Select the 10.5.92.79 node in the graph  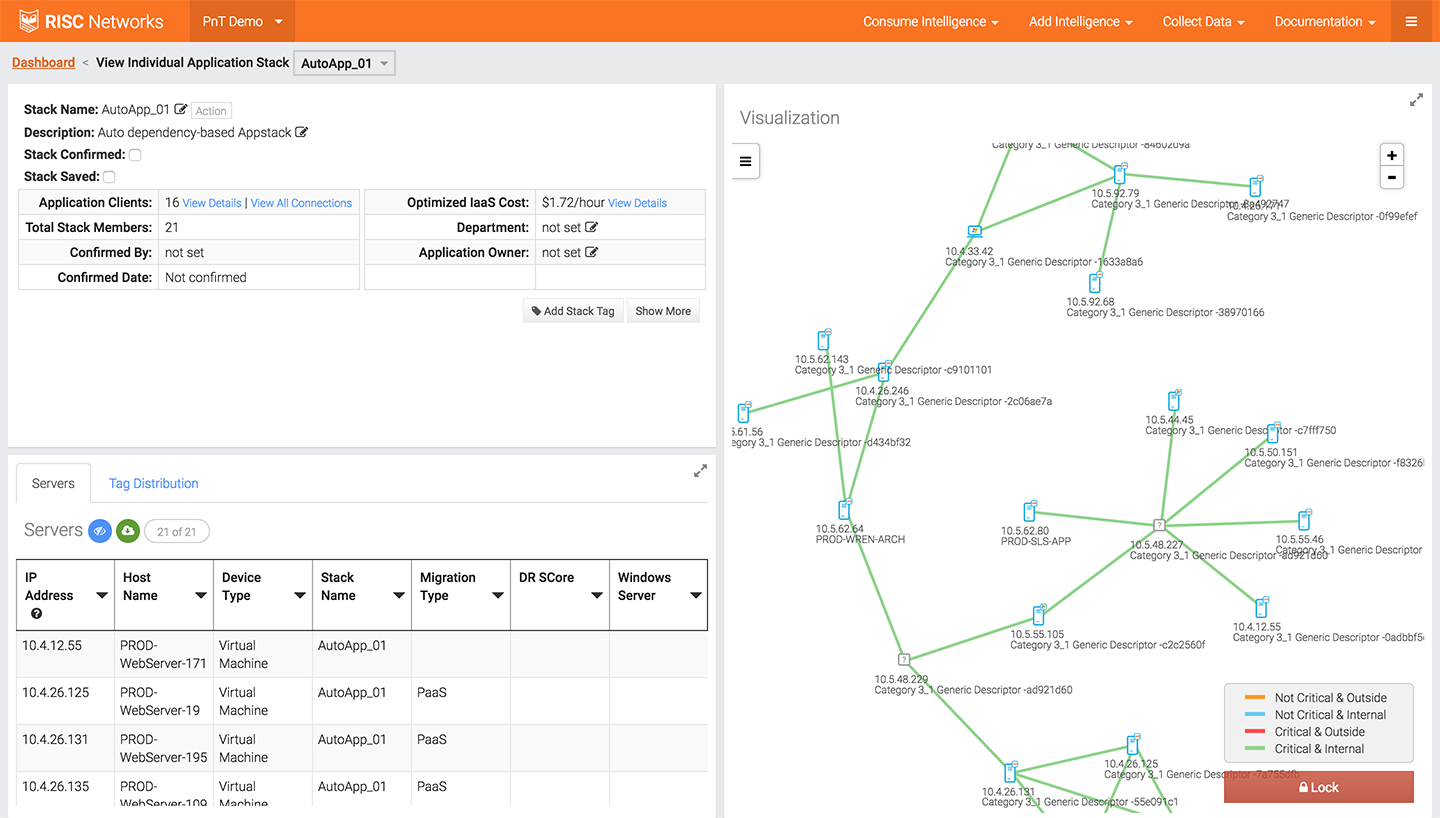click(x=1120, y=174)
